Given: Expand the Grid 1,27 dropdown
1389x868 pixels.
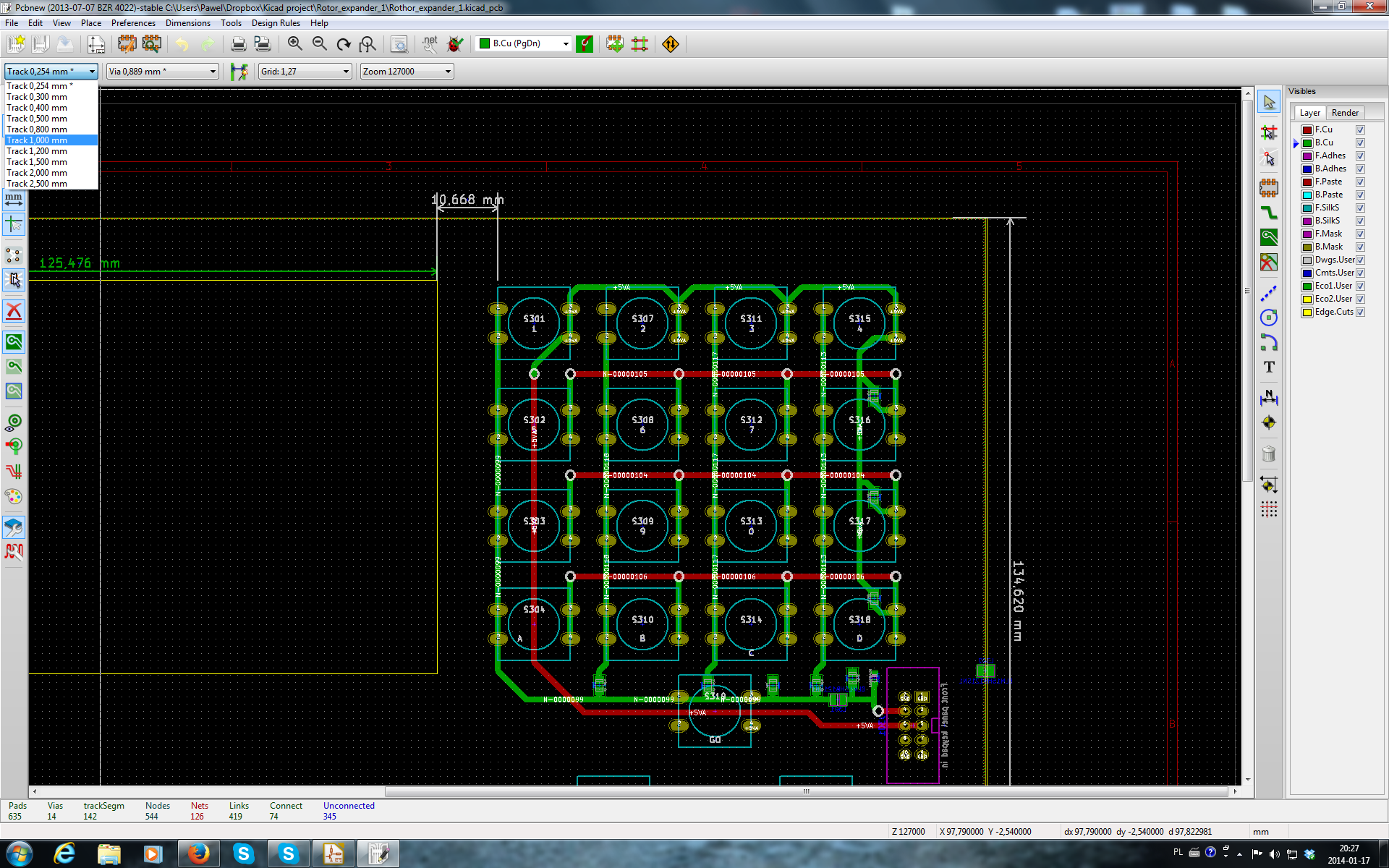Looking at the screenshot, I should point(346,71).
